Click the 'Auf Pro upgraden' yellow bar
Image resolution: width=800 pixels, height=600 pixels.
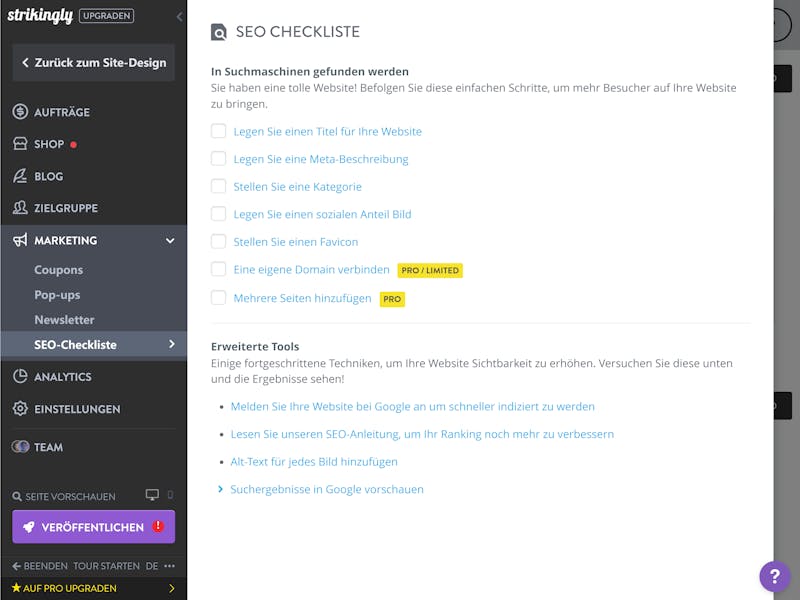(93, 588)
